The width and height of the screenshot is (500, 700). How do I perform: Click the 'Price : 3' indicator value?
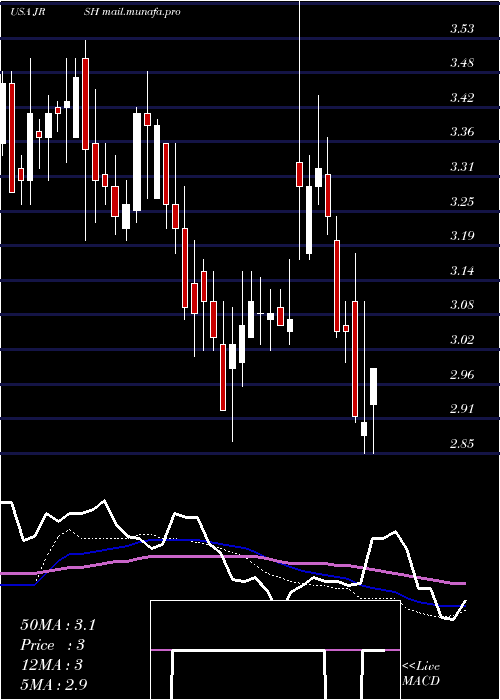click(x=53, y=645)
